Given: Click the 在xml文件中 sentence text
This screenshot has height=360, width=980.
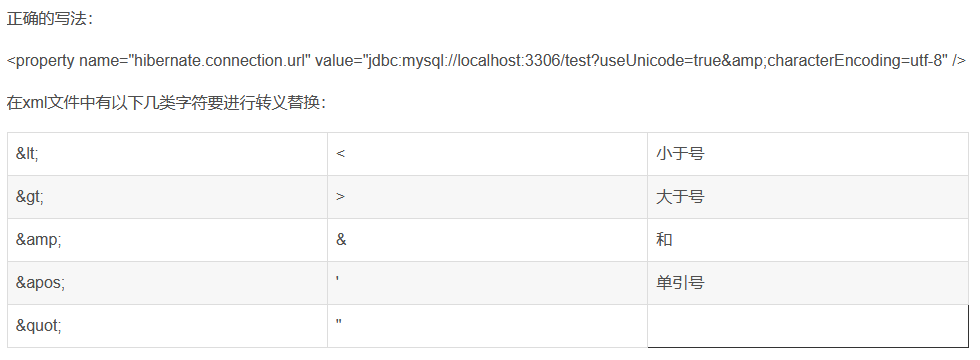Looking at the screenshot, I should point(166,103).
